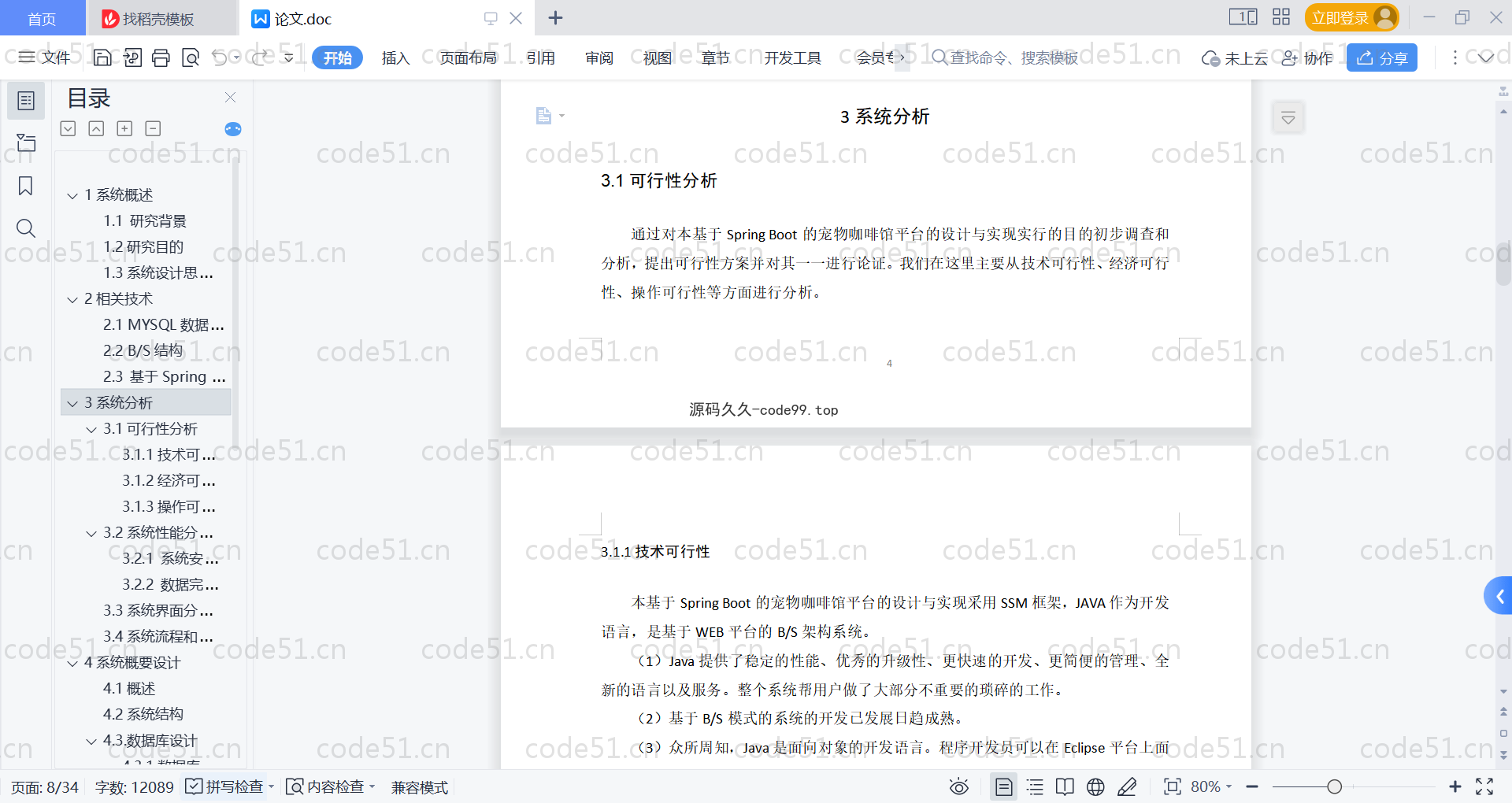Select 2.1 MYSQL 数据 outline item
The image size is (1512, 803).
(x=164, y=324)
